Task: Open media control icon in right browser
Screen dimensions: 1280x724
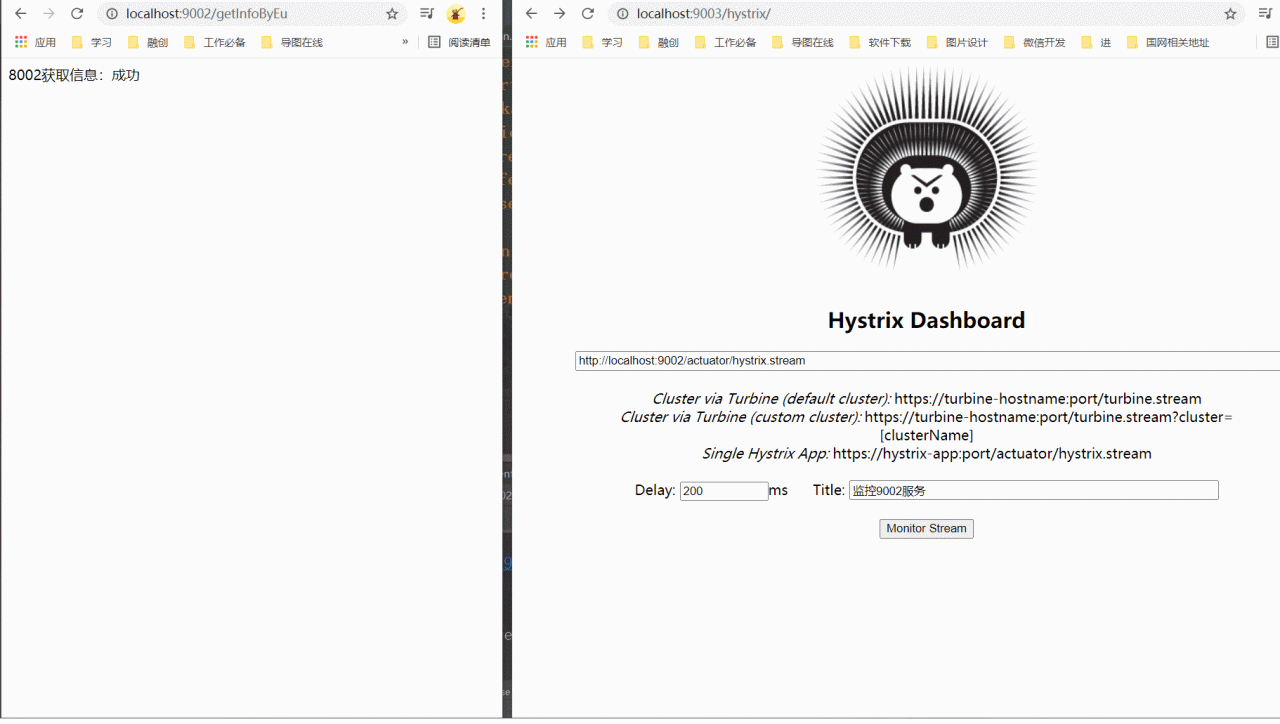Action: coord(1265,14)
